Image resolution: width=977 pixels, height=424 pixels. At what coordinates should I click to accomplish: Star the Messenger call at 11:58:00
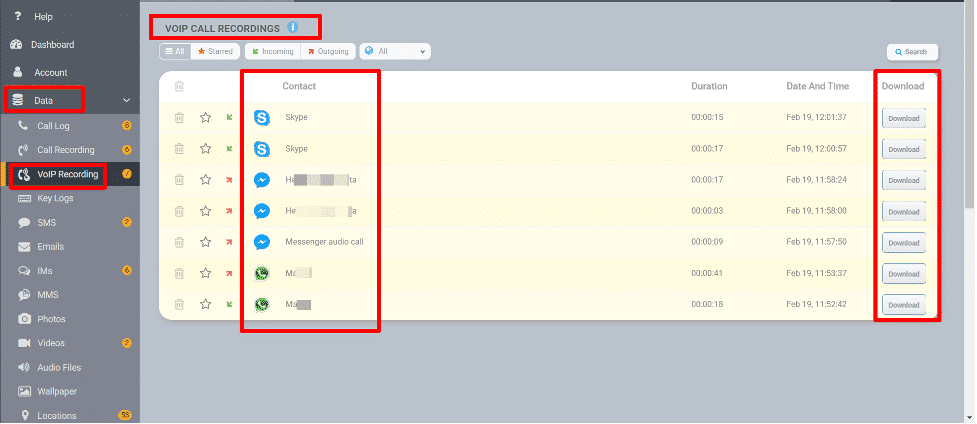(x=206, y=211)
